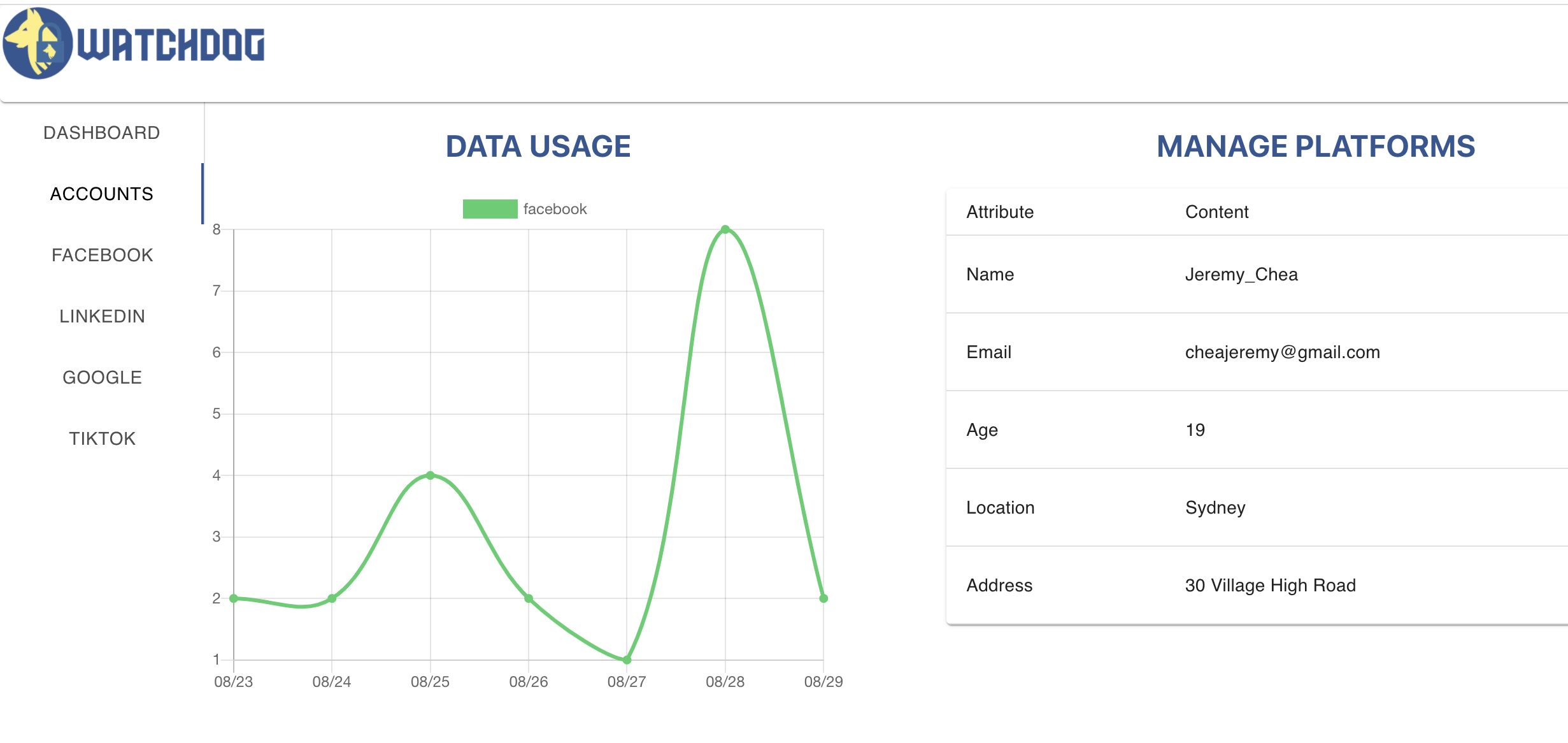Viewport: 1568px width, 743px height.
Task: Click the 08/25 data point at four
Action: pos(431,475)
